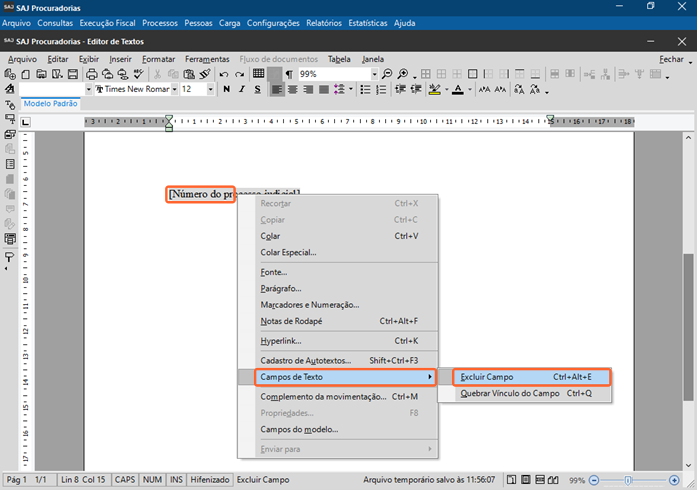Toggle paragraph marks display
This screenshot has width=697, height=490.
tap(288, 74)
